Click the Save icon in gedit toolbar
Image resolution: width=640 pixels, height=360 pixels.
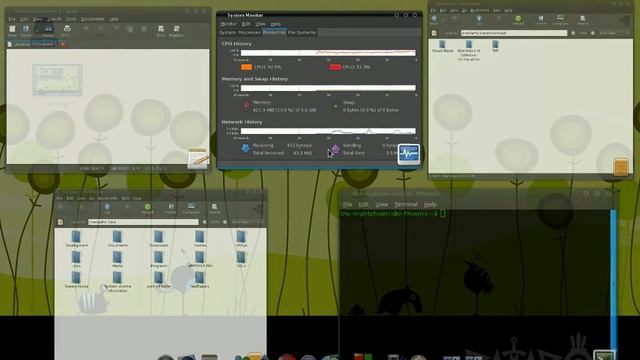[x=48, y=29]
